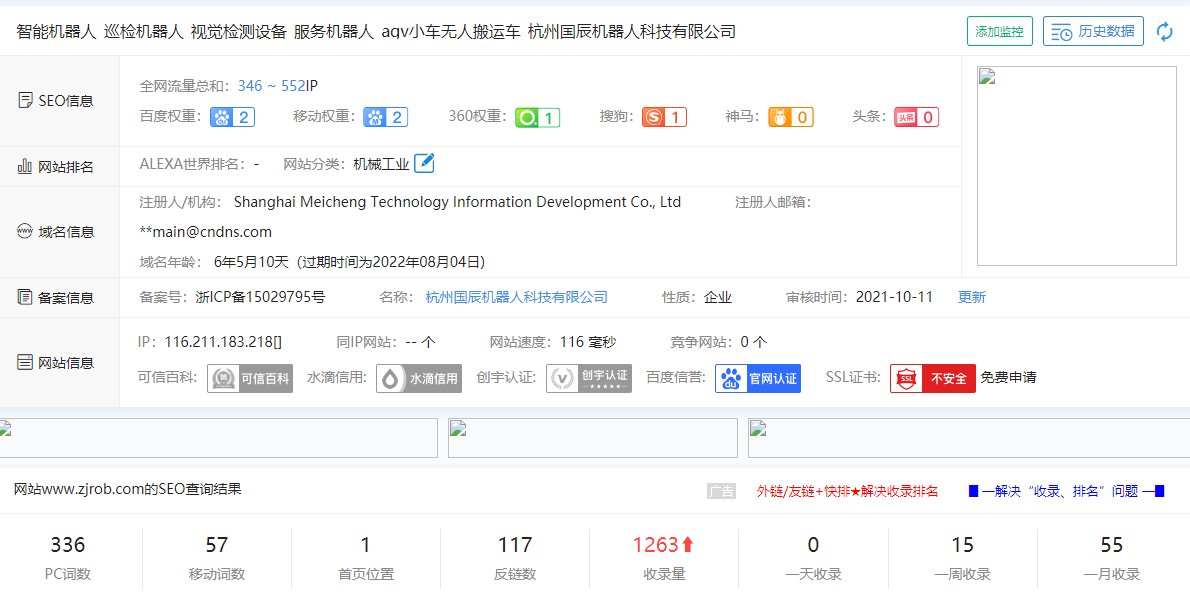Click the middle banner image placeholder
Viewport: 1190px width, 611px height.
point(593,438)
